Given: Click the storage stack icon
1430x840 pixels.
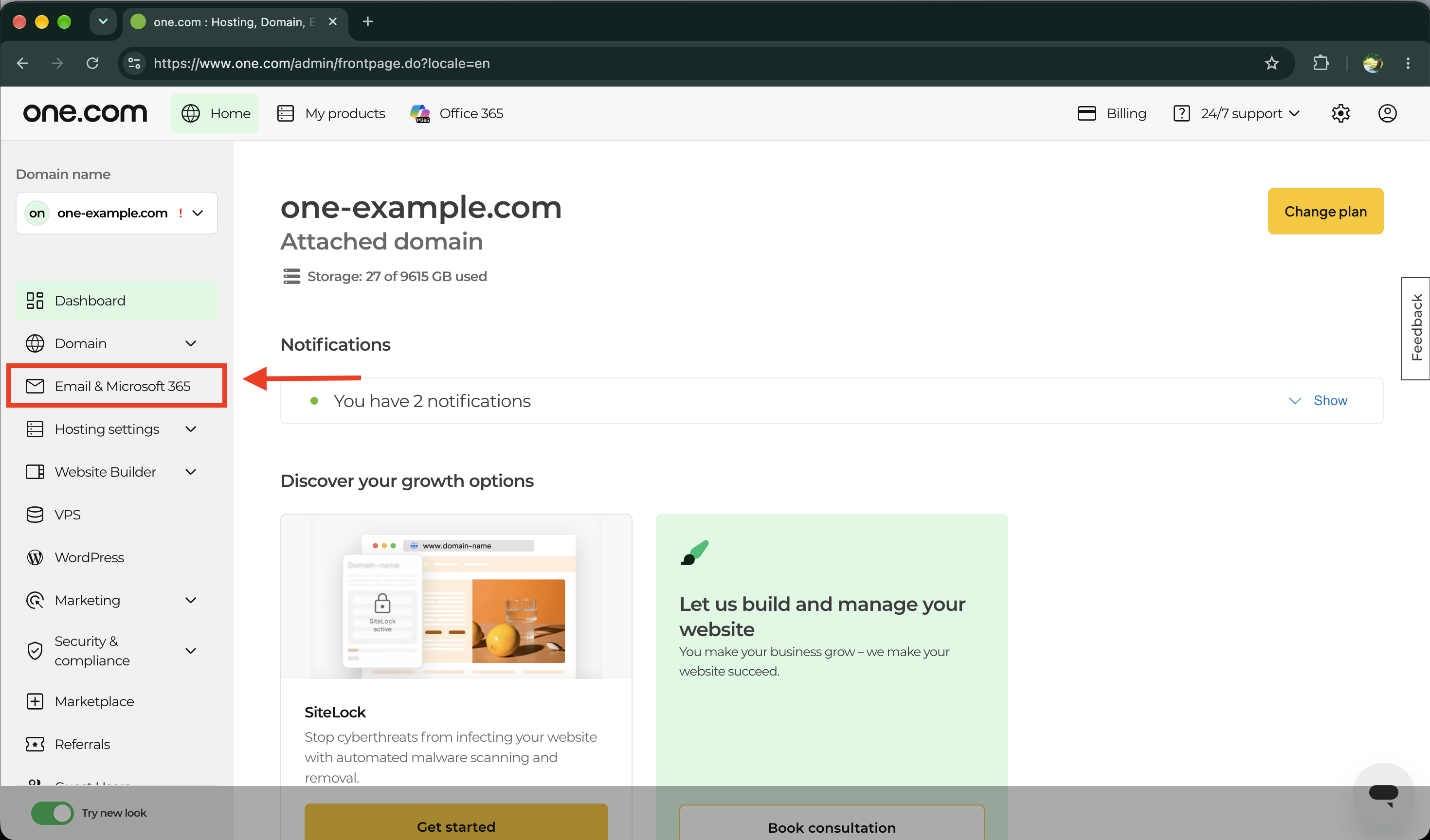Looking at the screenshot, I should [x=291, y=277].
